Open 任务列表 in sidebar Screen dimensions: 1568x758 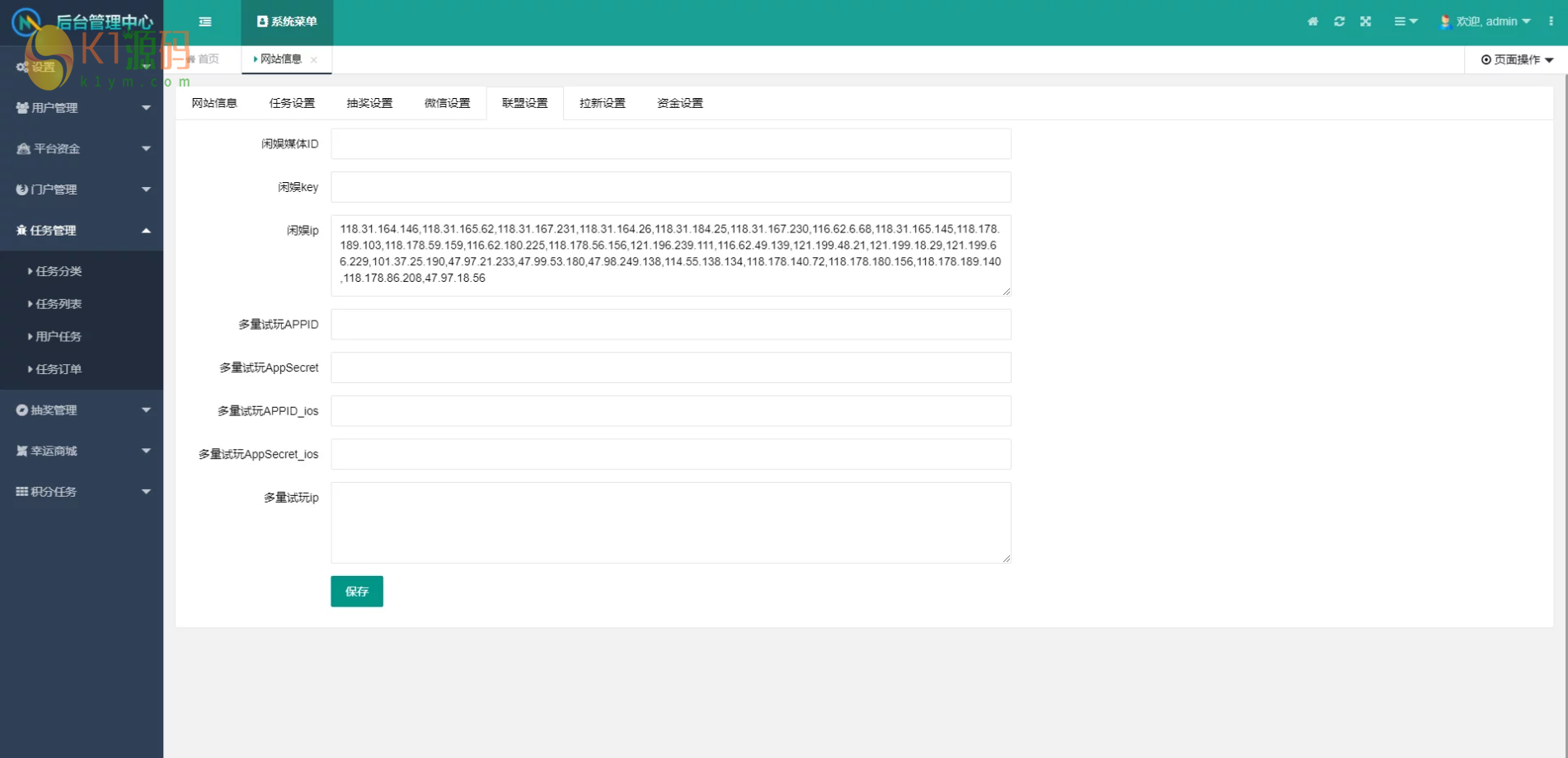point(82,304)
